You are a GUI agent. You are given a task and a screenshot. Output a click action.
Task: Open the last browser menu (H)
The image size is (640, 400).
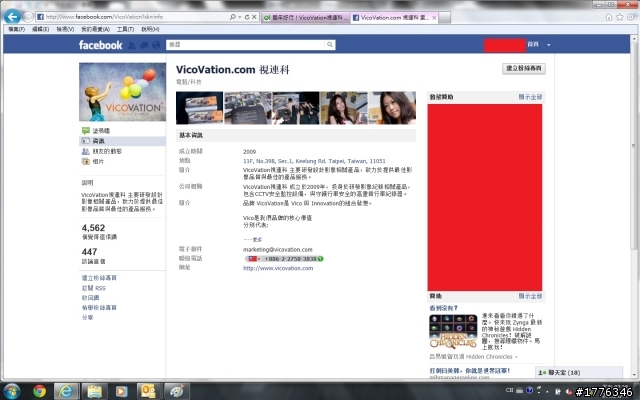click(150, 29)
